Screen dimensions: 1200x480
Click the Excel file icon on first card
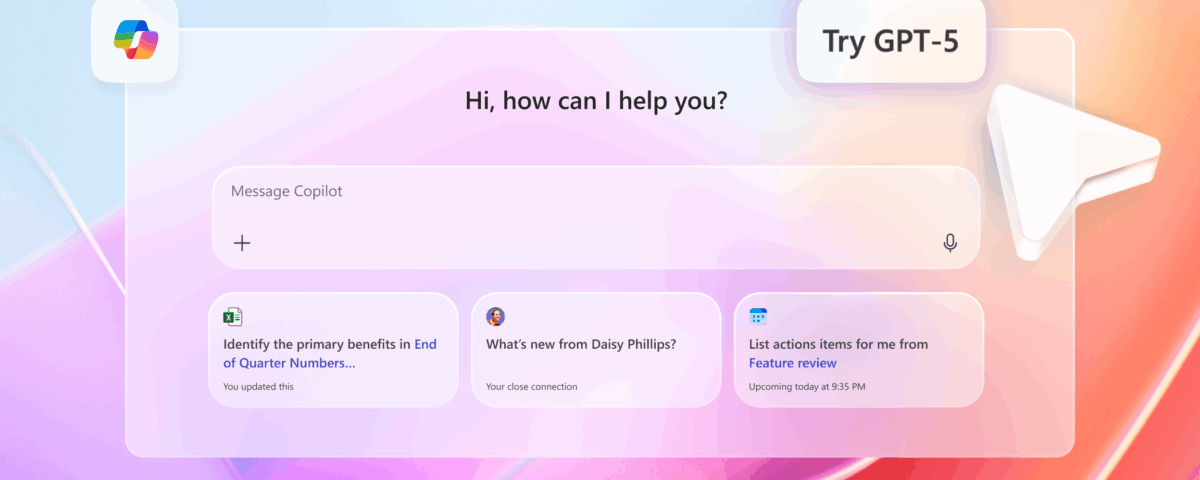(x=232, y=317)
